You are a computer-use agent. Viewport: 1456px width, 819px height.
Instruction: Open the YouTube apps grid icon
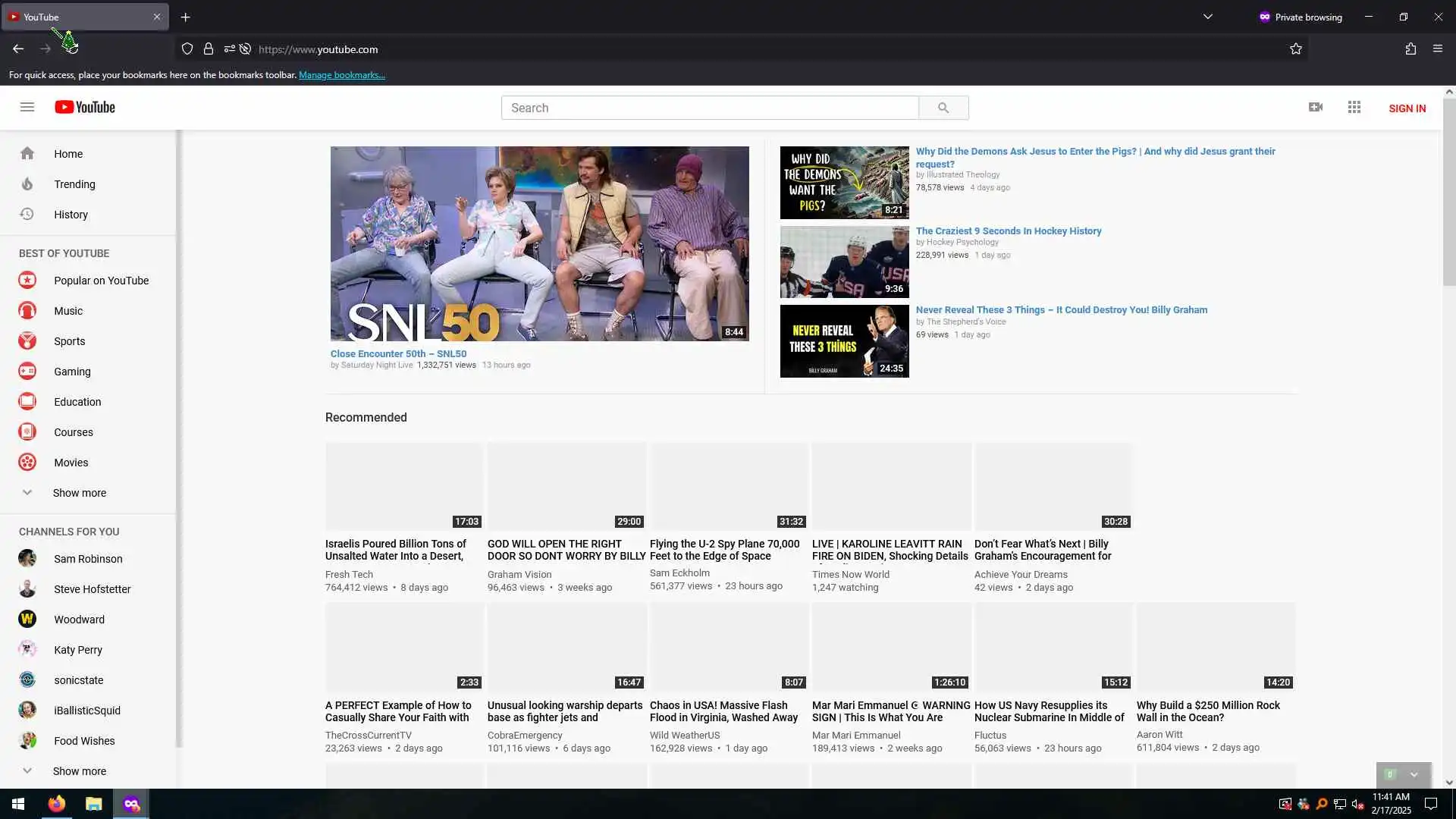click(1354, 107)
